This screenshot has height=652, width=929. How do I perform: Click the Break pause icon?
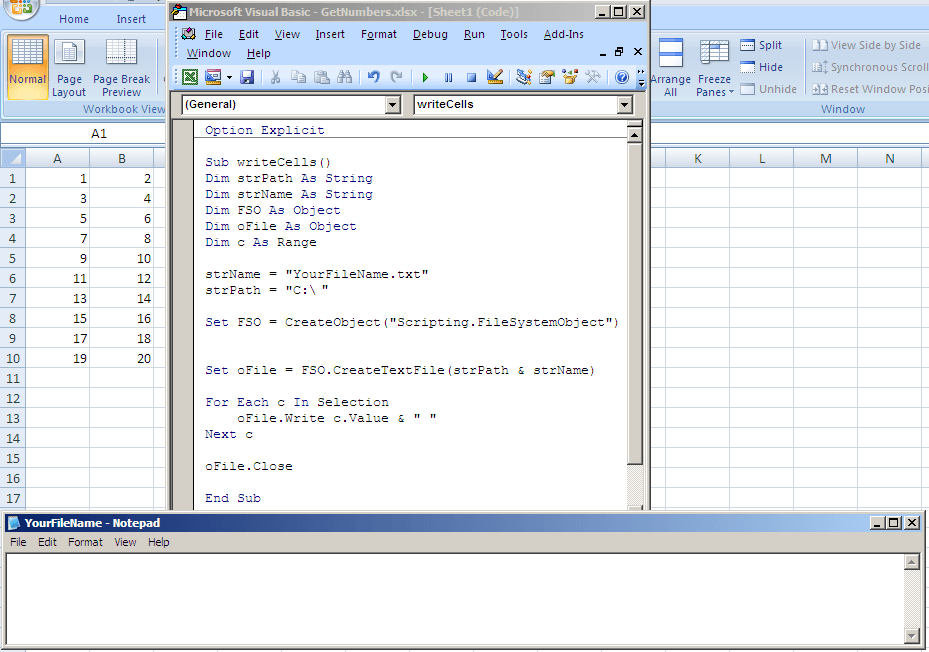coord(448,77)
